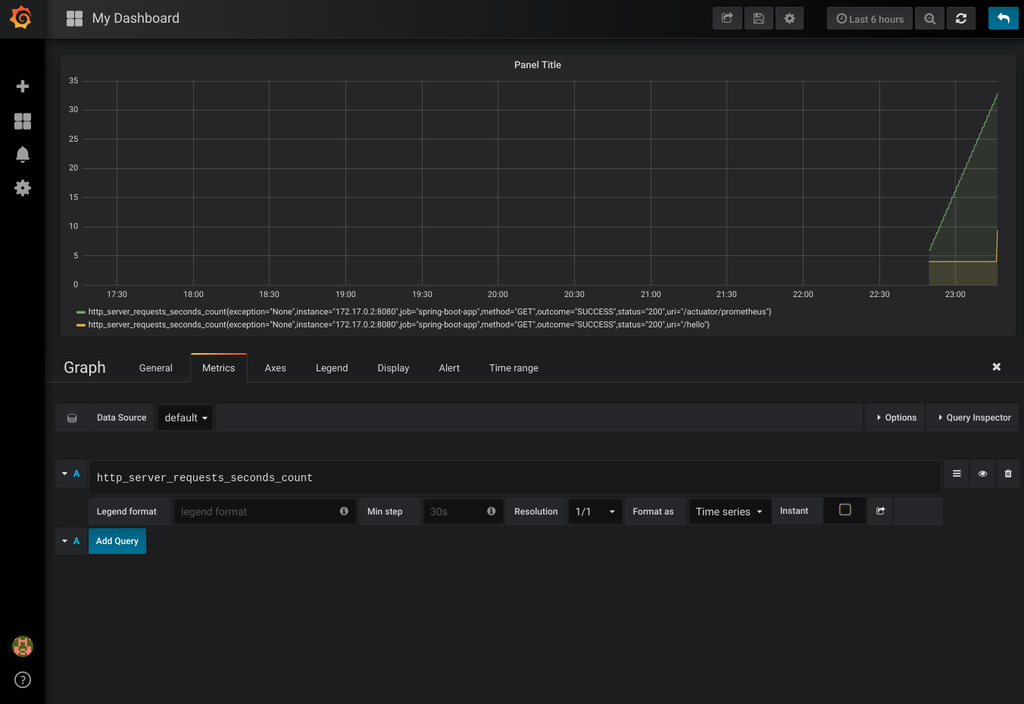Open the My Dashboard title dropdown
This screenshot has height=704, width=1024.
pos(136,18)
